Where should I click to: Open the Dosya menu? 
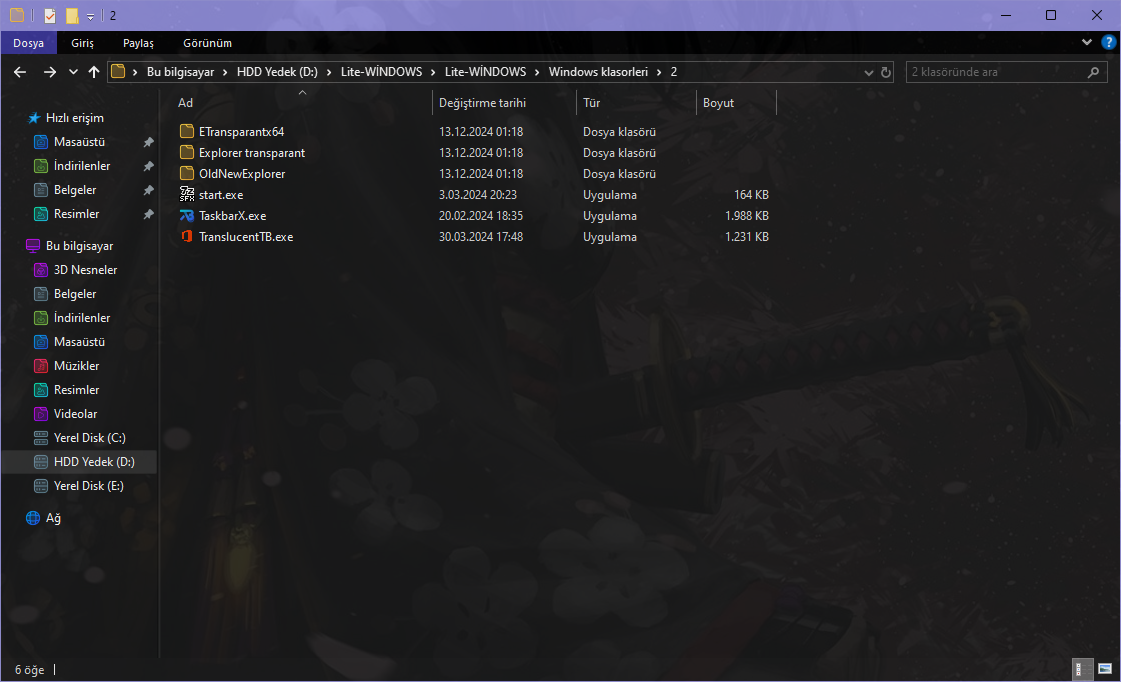(x=29, y=43)
